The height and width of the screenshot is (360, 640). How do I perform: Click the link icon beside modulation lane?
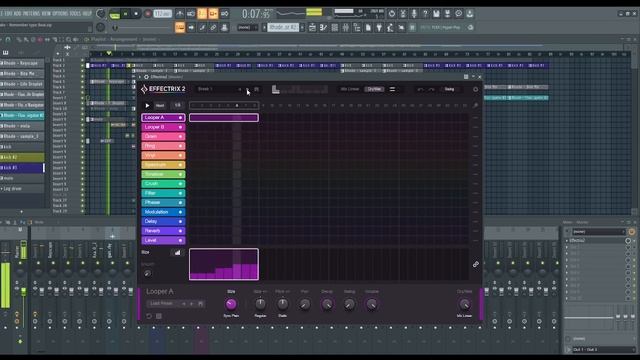click(476, 264)
